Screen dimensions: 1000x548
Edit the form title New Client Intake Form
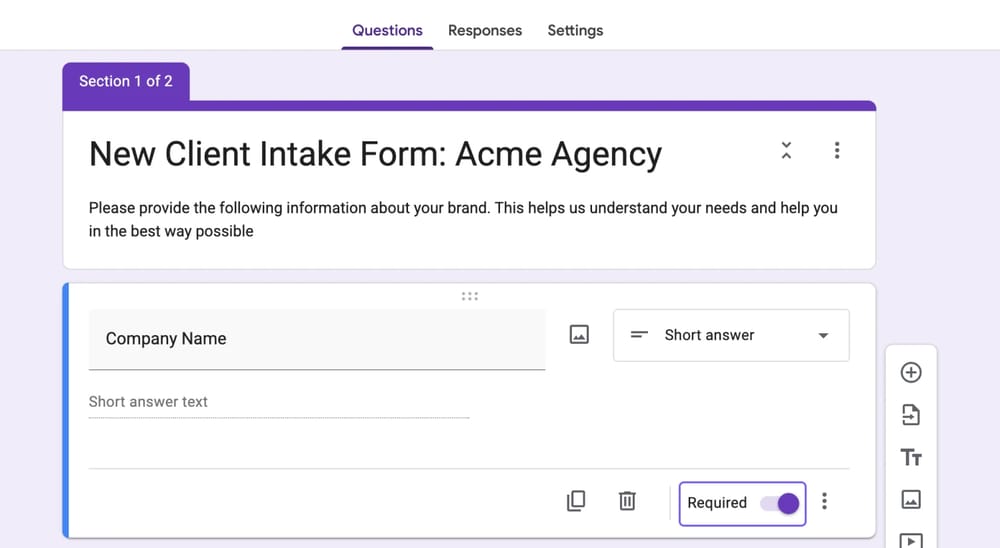[375, 154]
